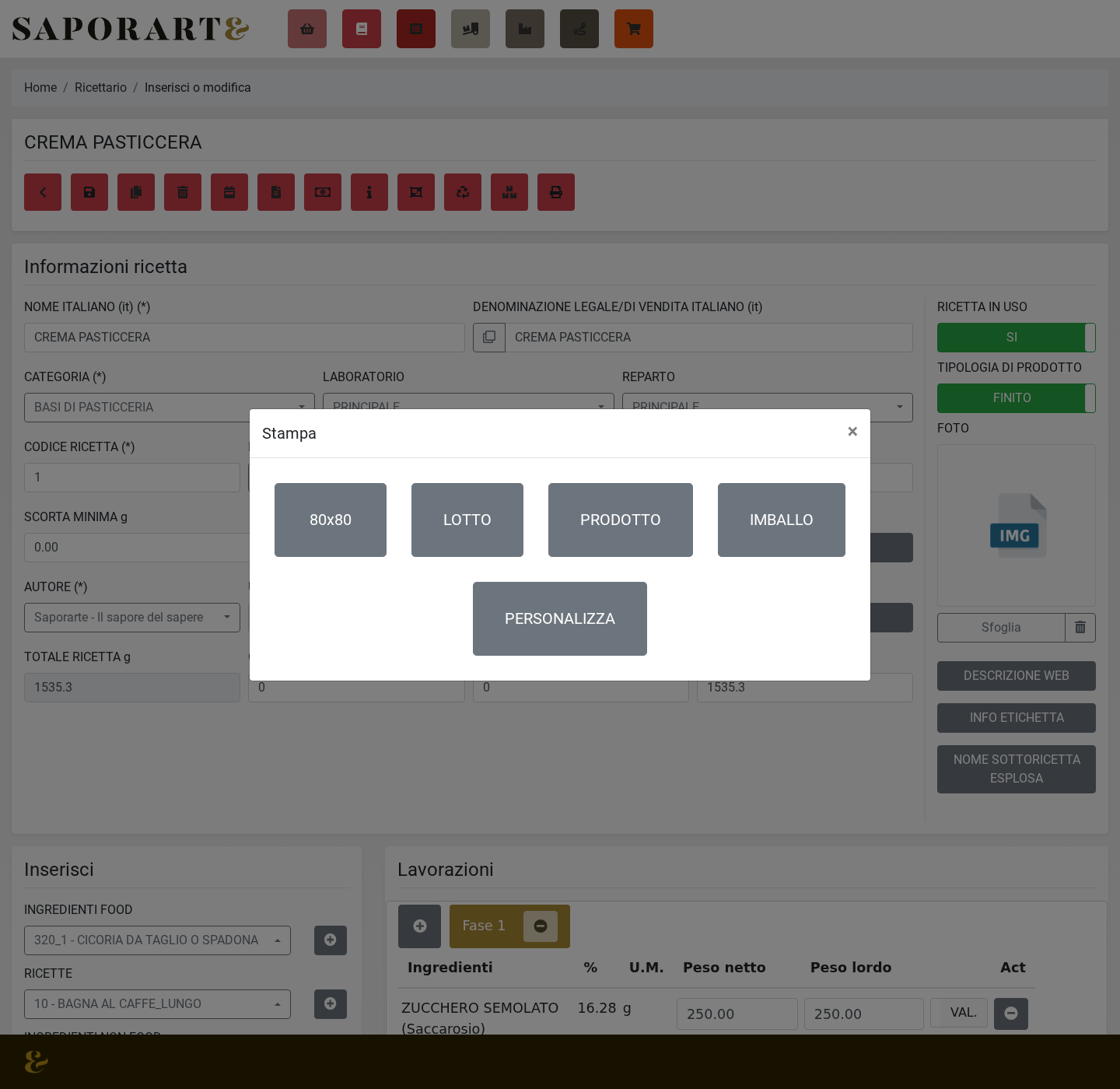
Task: Expand the Autore Saporarte dropdown
Action: (132, 618)
